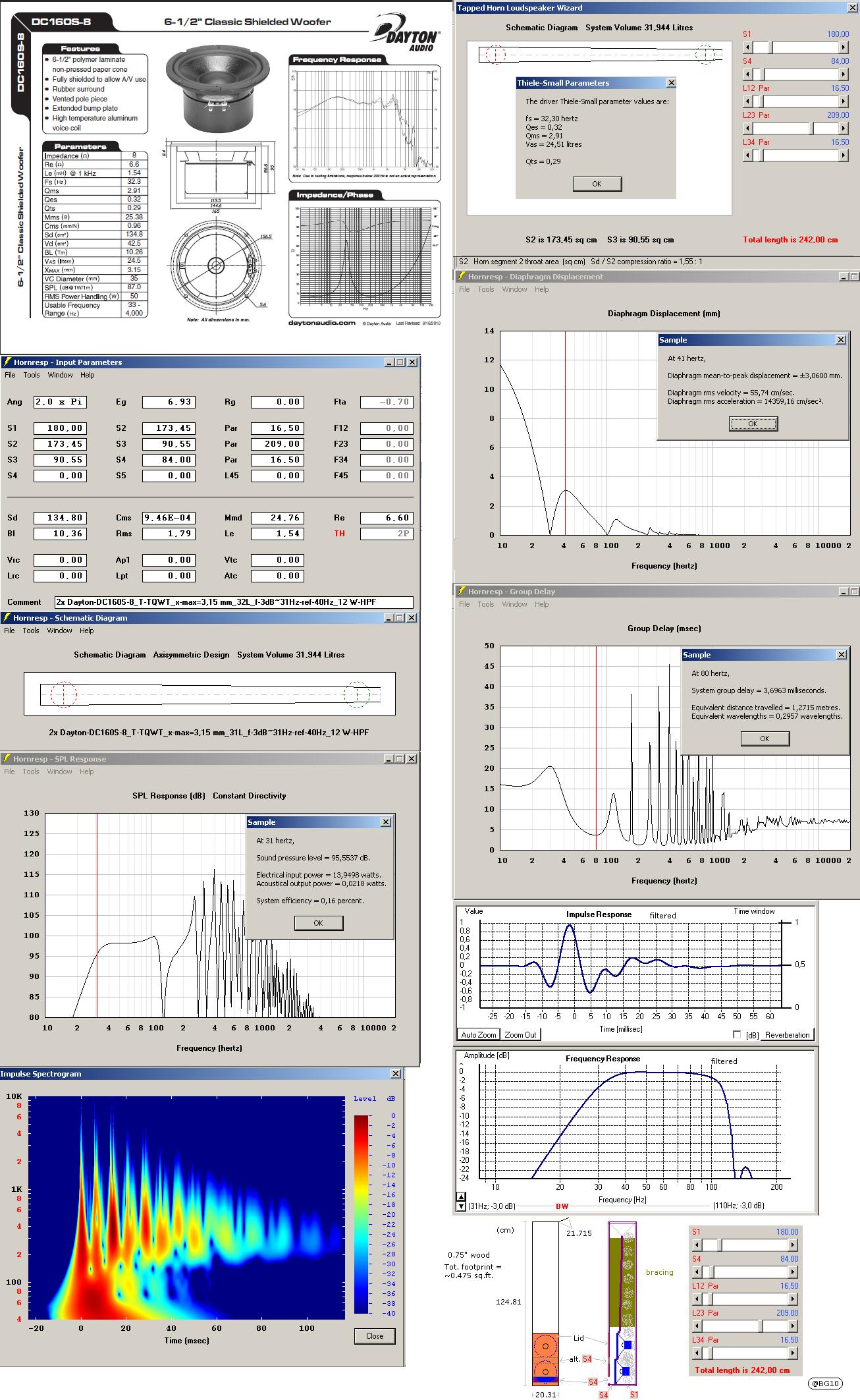The height and width of the screenshot is (1400, 860).
Task: Click the Comment text field
Action: tap(234, 602)
